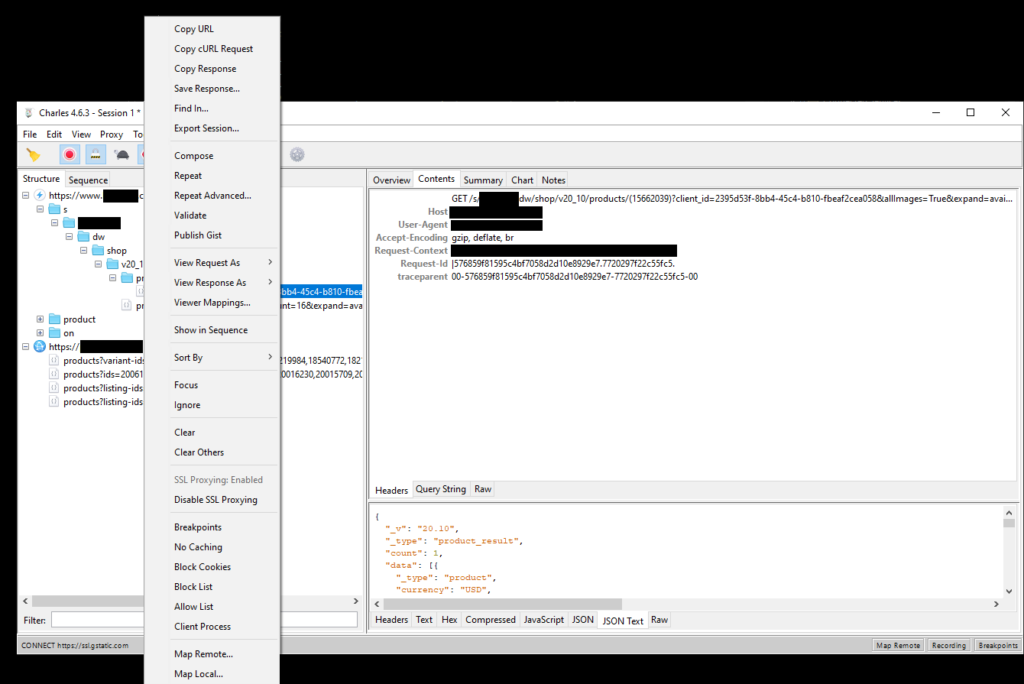Toggle the turtle Throttling icon
The width and height of the screenshot is (1024, 684).
(x=121, y=155)
